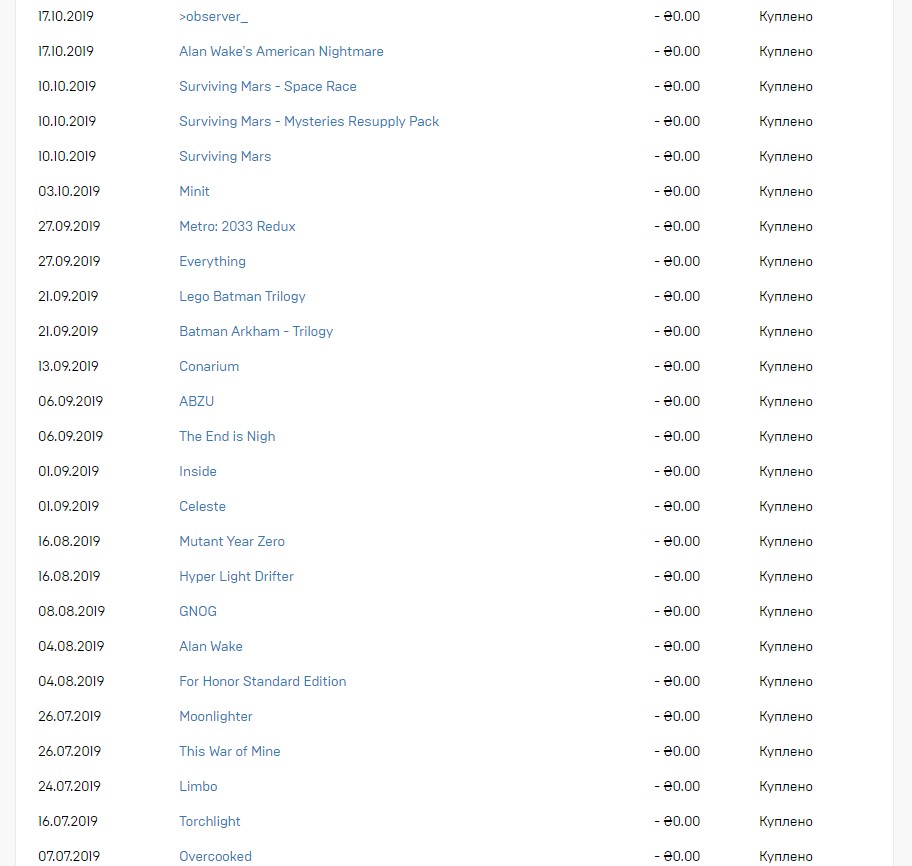Click the Moonlighter link
The width and height of the screenshot is (912, 866).
[216, 717]
